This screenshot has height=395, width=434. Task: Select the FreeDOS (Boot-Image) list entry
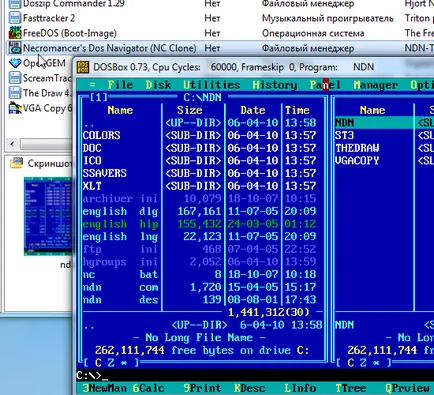point(220,33)
